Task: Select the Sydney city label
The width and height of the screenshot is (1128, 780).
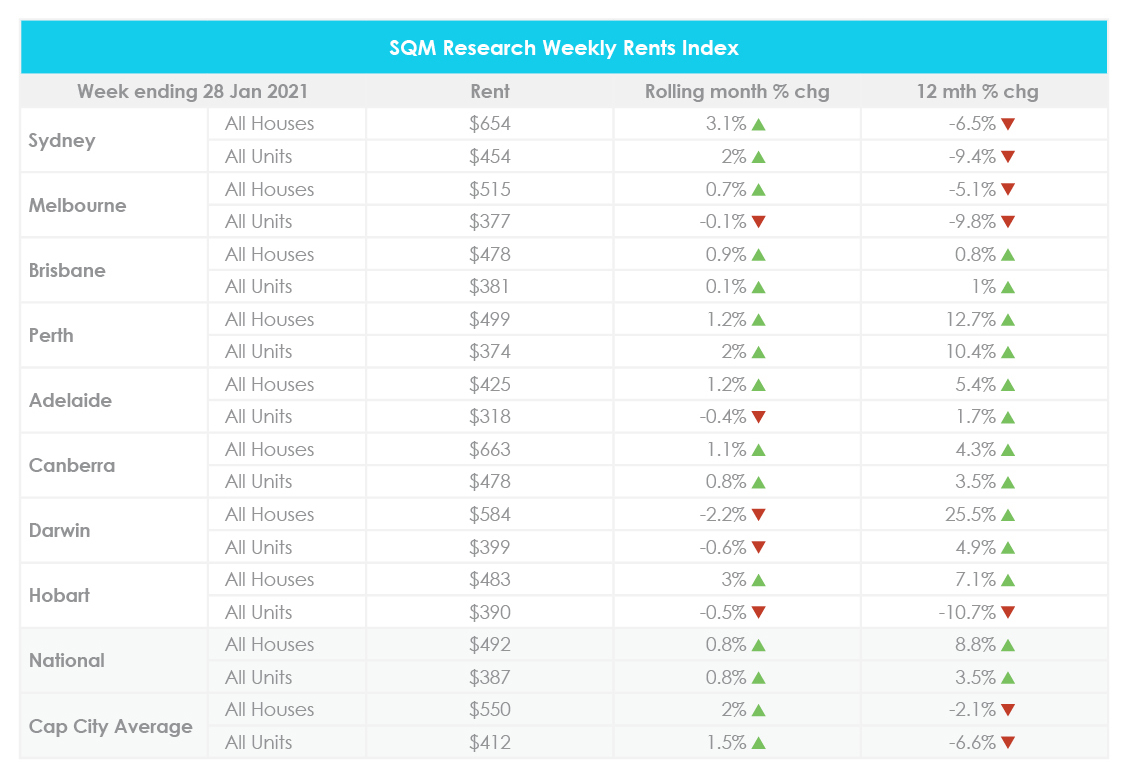Action: [62, 140]
